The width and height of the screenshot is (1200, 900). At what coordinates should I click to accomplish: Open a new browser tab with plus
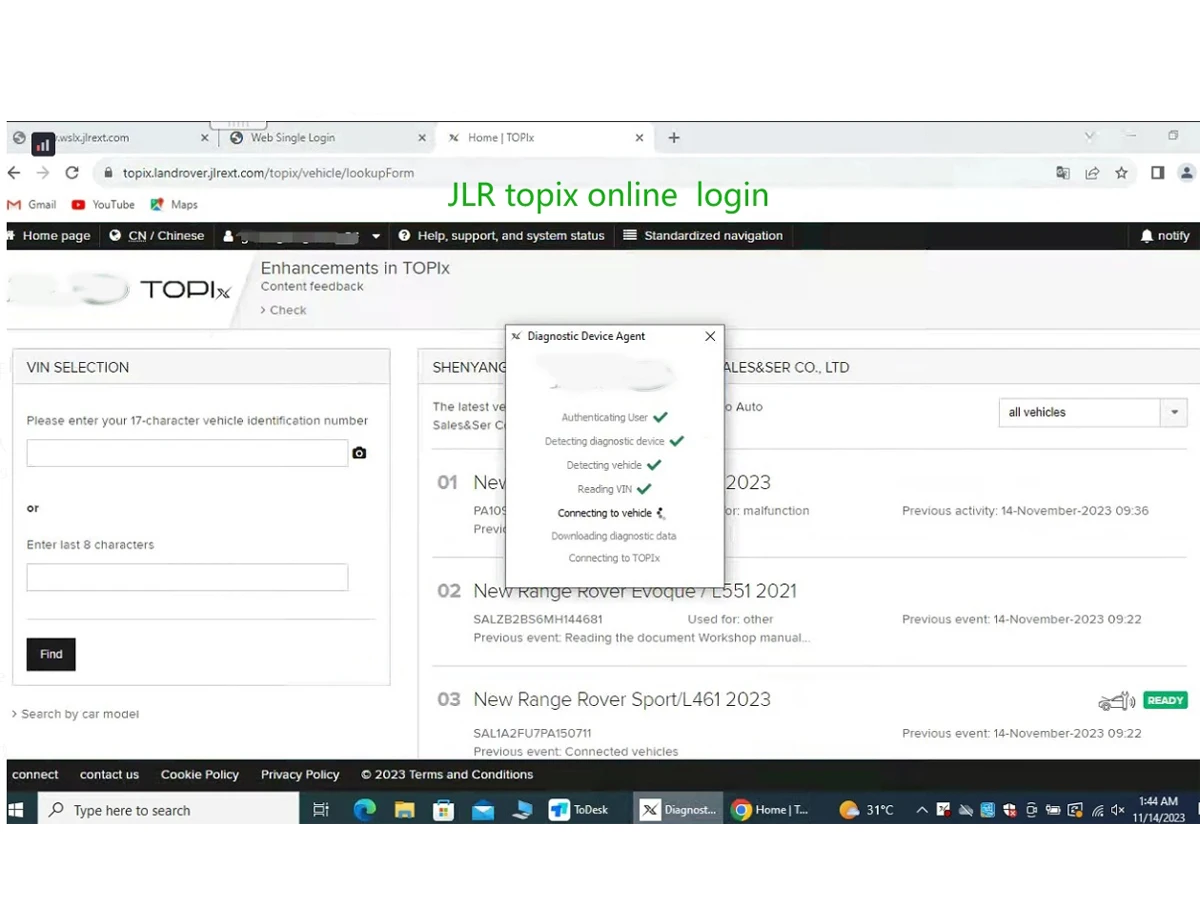(674, 138)
